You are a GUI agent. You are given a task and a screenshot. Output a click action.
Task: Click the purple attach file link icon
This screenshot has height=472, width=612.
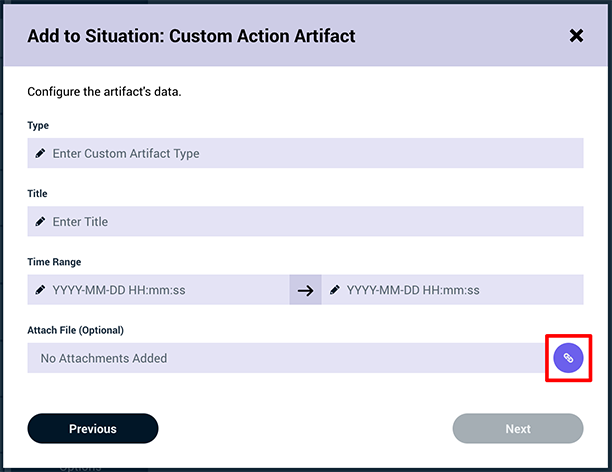[568, 358]
